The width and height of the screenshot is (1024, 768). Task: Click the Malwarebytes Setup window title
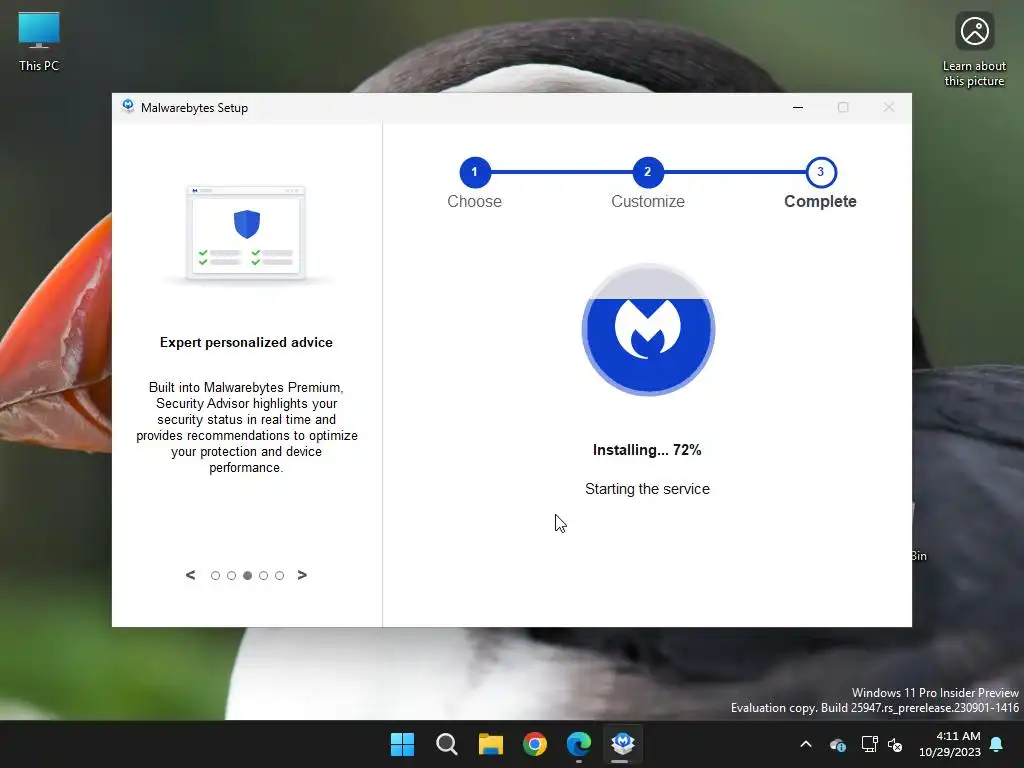[x=195, y=108]
